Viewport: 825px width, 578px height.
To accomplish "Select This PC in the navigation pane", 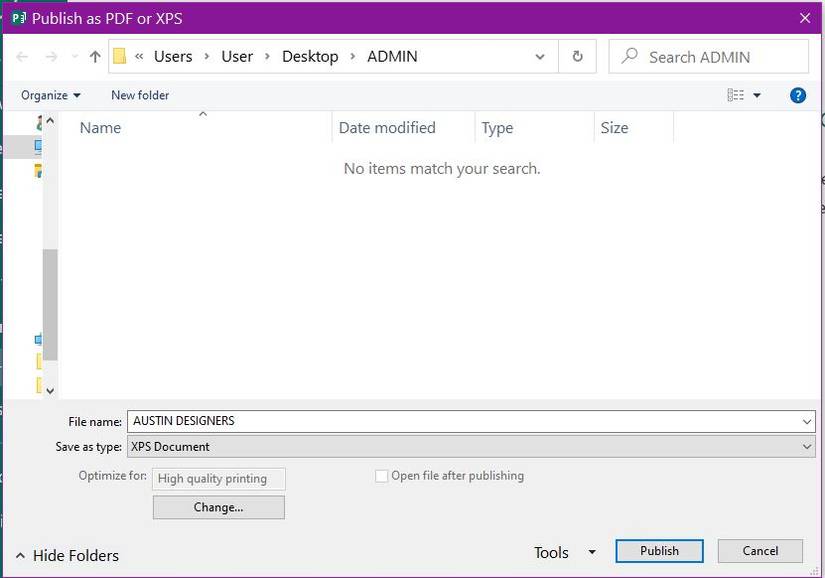I will point(38,146).
